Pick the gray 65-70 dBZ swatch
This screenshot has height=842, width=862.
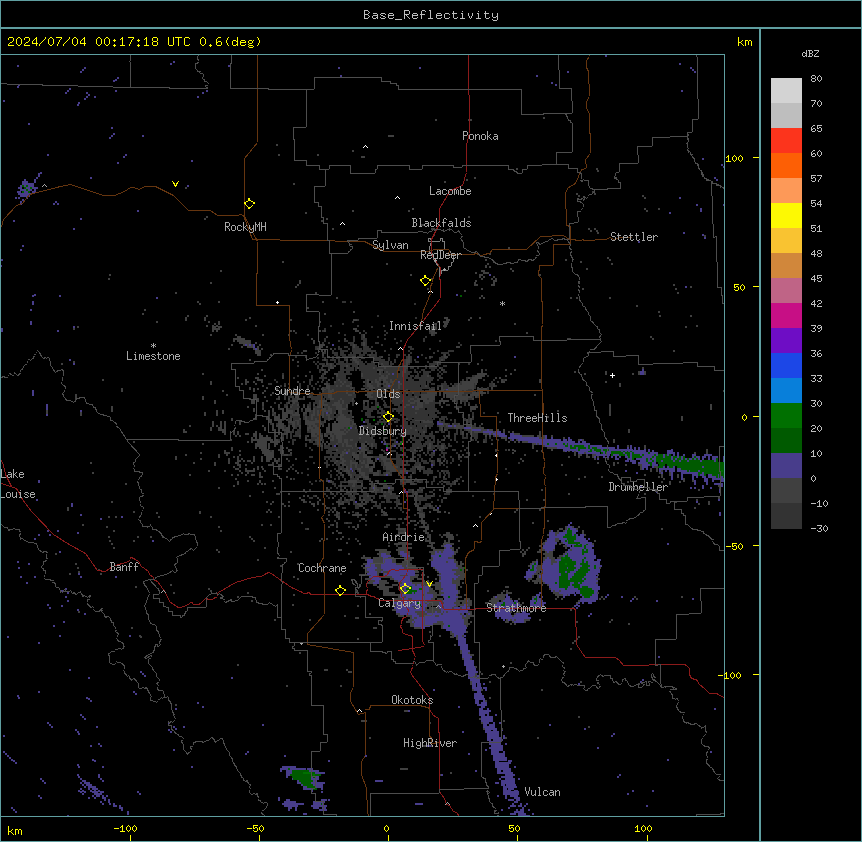coord(786,115)
